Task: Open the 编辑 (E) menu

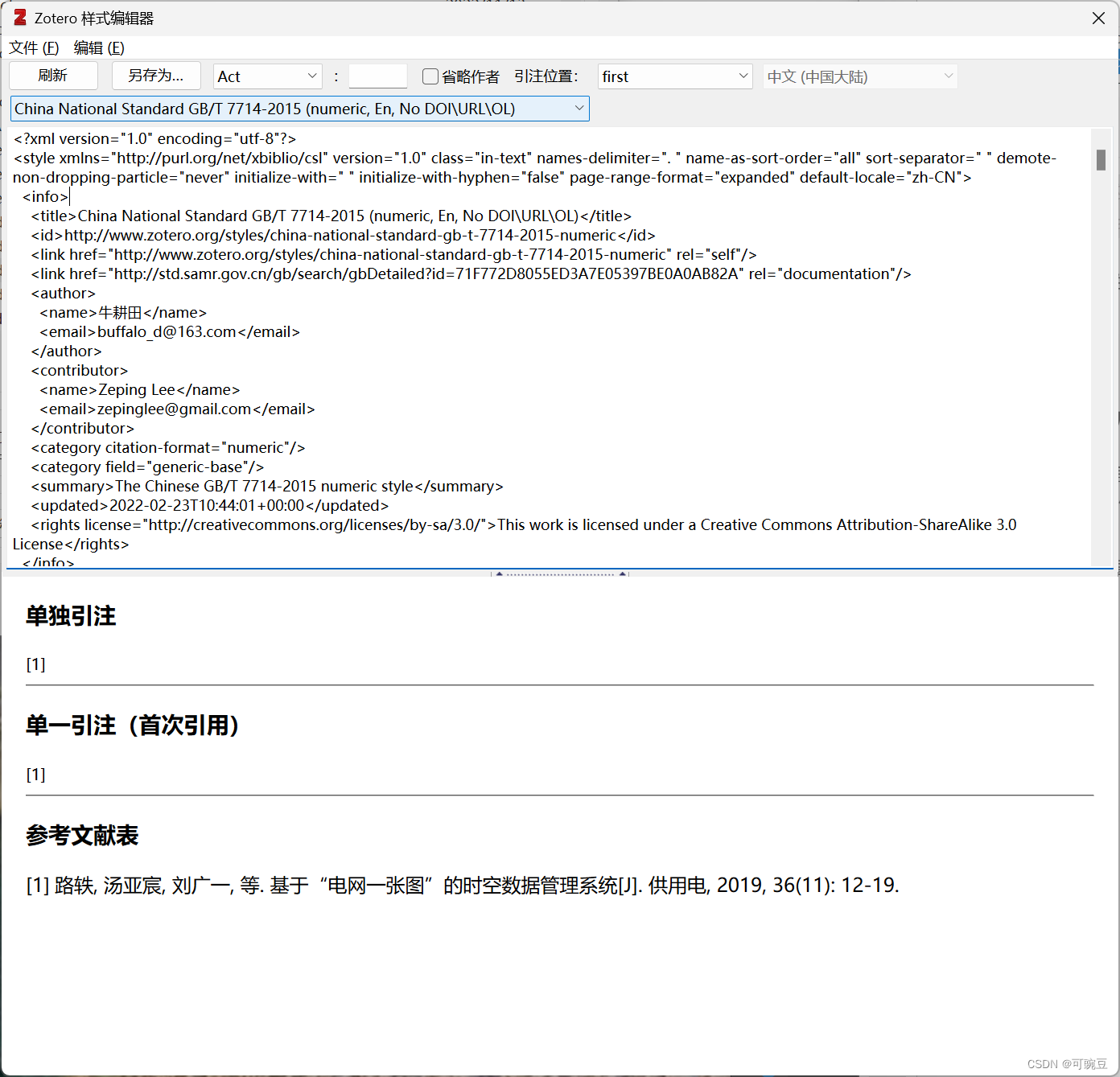Action: (x=99, y=48)
